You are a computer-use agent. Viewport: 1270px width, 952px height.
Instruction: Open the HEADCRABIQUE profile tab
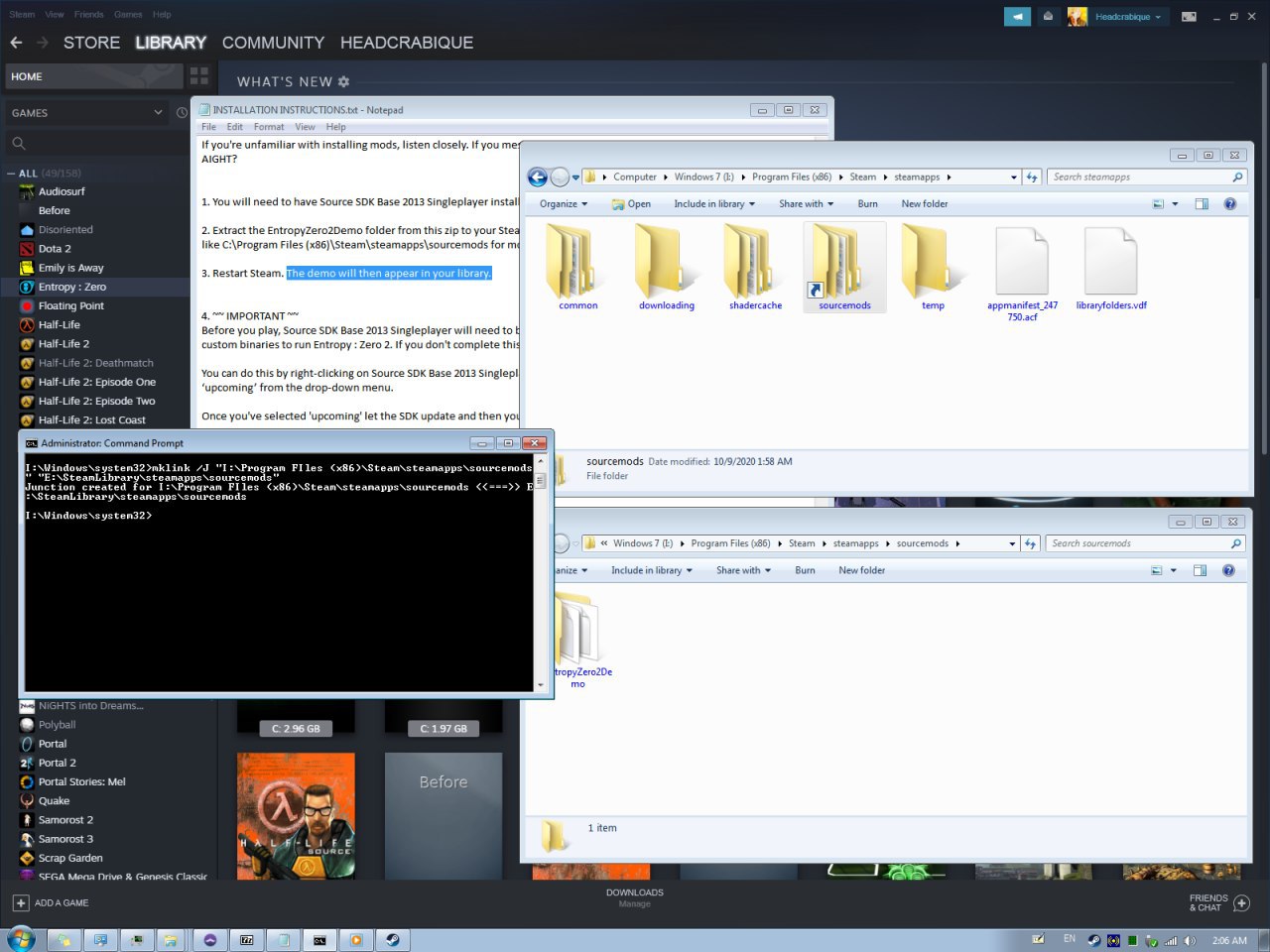(x=407, y=43)
